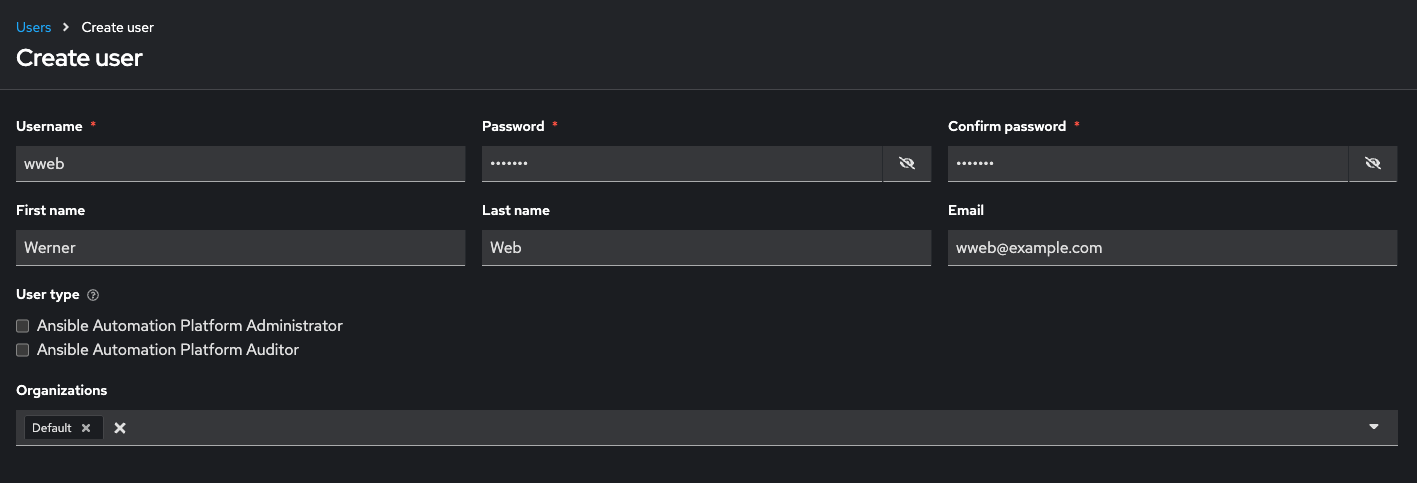Click the Default organization chip label
1417x483 pixels.
click(x=52, y=428)
